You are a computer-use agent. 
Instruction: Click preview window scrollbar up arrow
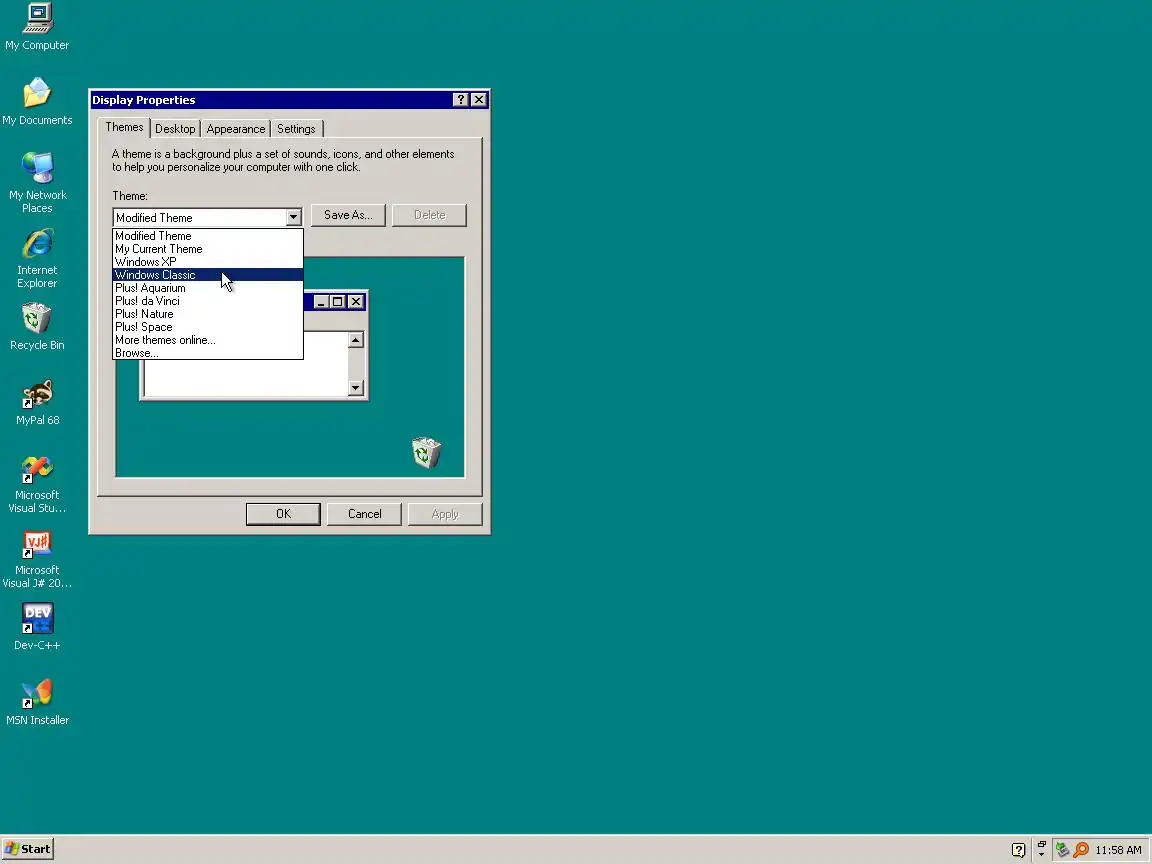[356, 339]
